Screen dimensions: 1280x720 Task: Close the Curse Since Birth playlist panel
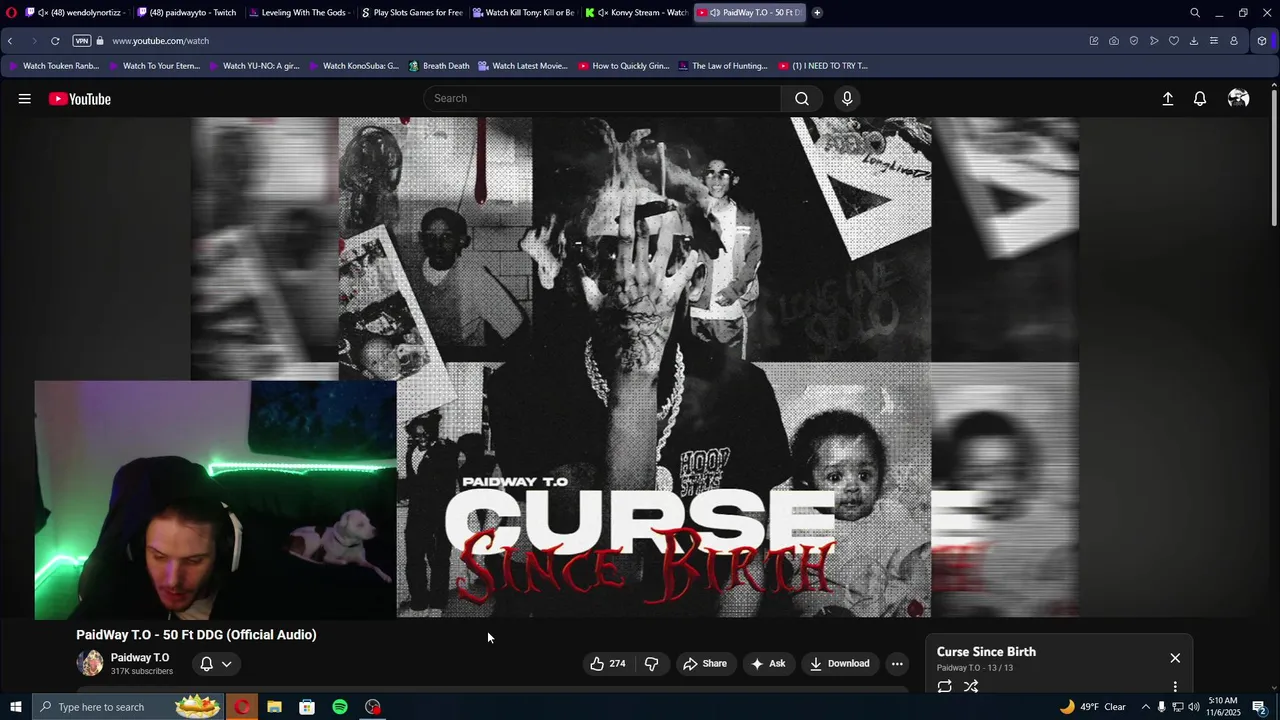[x=1175, y=658]
